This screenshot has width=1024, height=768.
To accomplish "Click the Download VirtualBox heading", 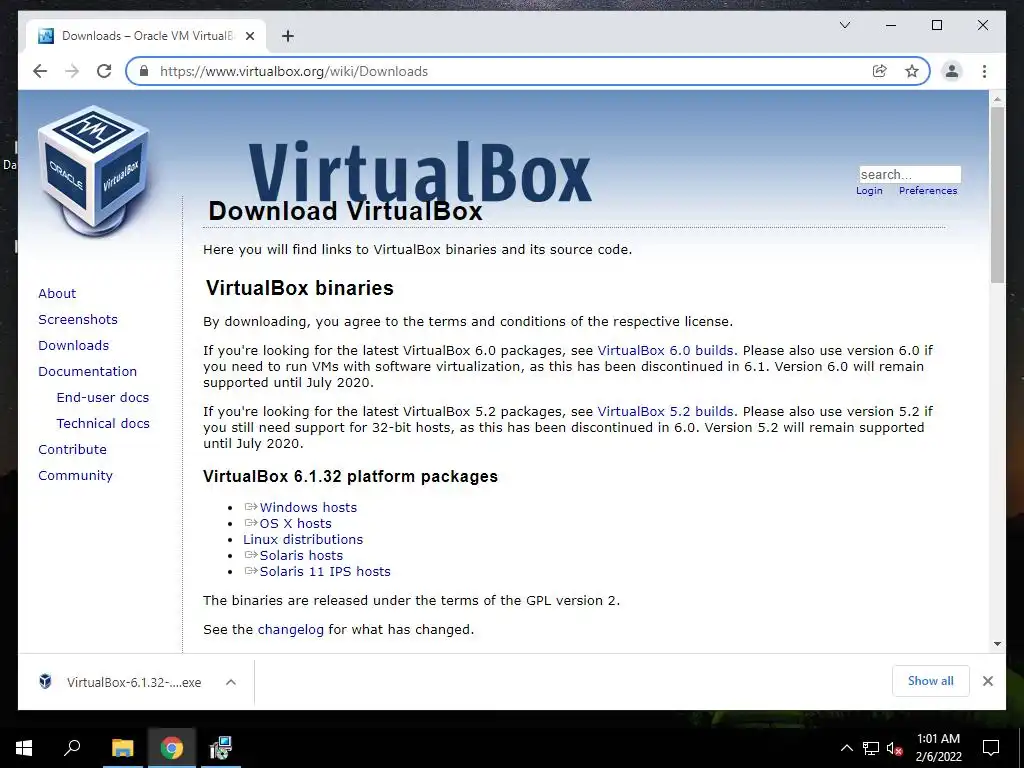I will click(x=345, y=212).
